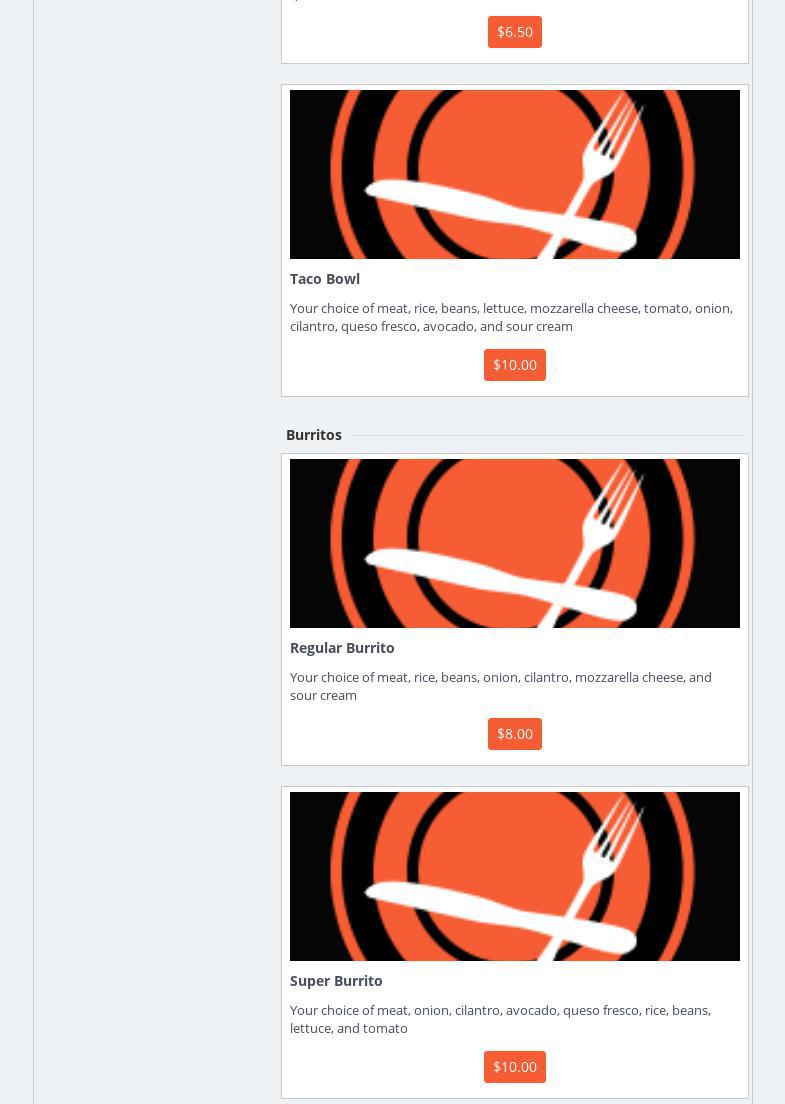Image resolution: width=785 pixels, height=1104 pixels.
Task: Click the Taco Bowl ingredients description
Action: tap(511, 317)
